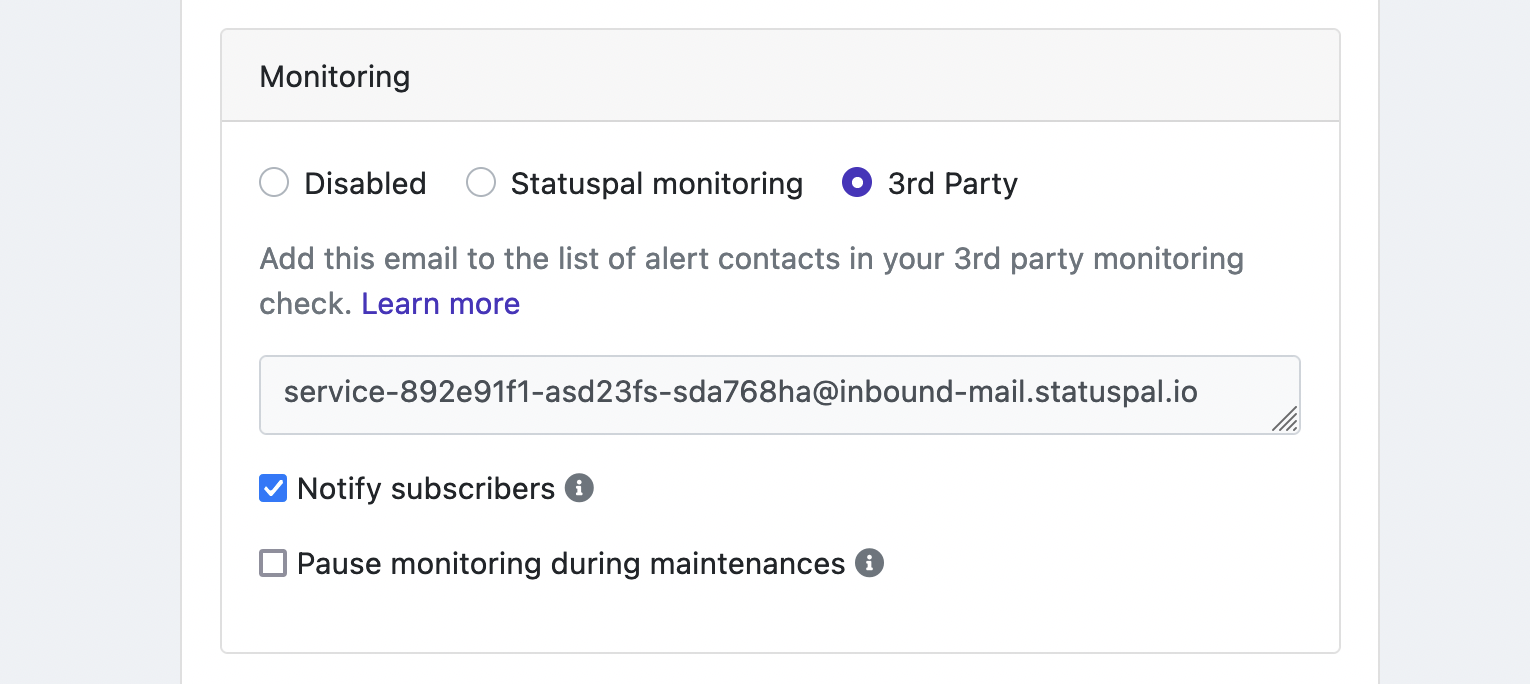Grab the email textarea resize handle
The image size is (1530, 684).
click(x=1285, y=419)
